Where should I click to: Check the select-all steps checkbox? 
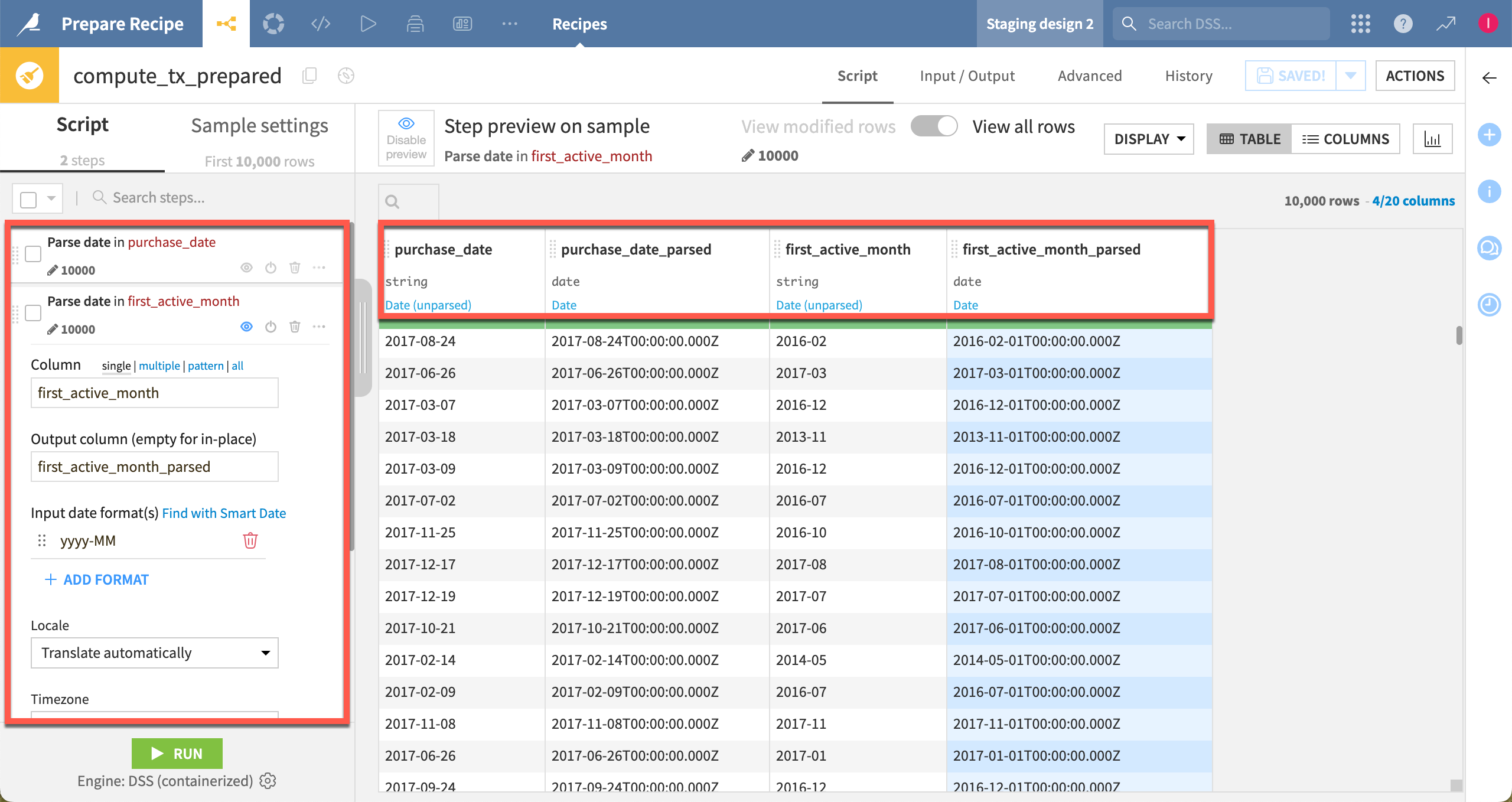28,199
